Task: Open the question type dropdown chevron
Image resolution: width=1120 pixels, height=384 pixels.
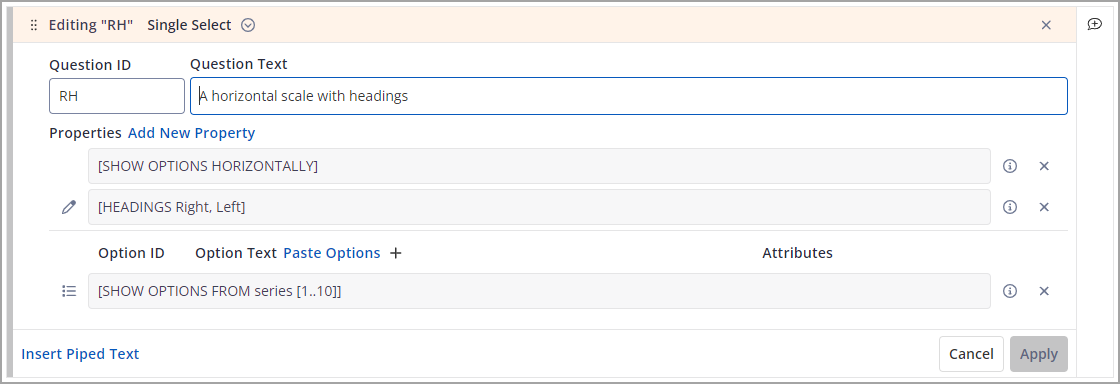Action: tap(248, 26)
